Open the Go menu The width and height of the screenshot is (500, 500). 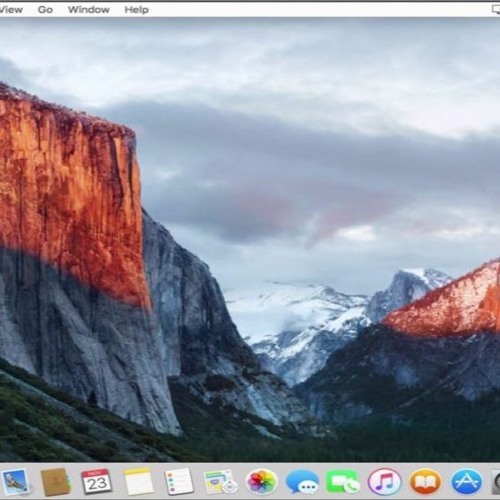coord(45,9)
